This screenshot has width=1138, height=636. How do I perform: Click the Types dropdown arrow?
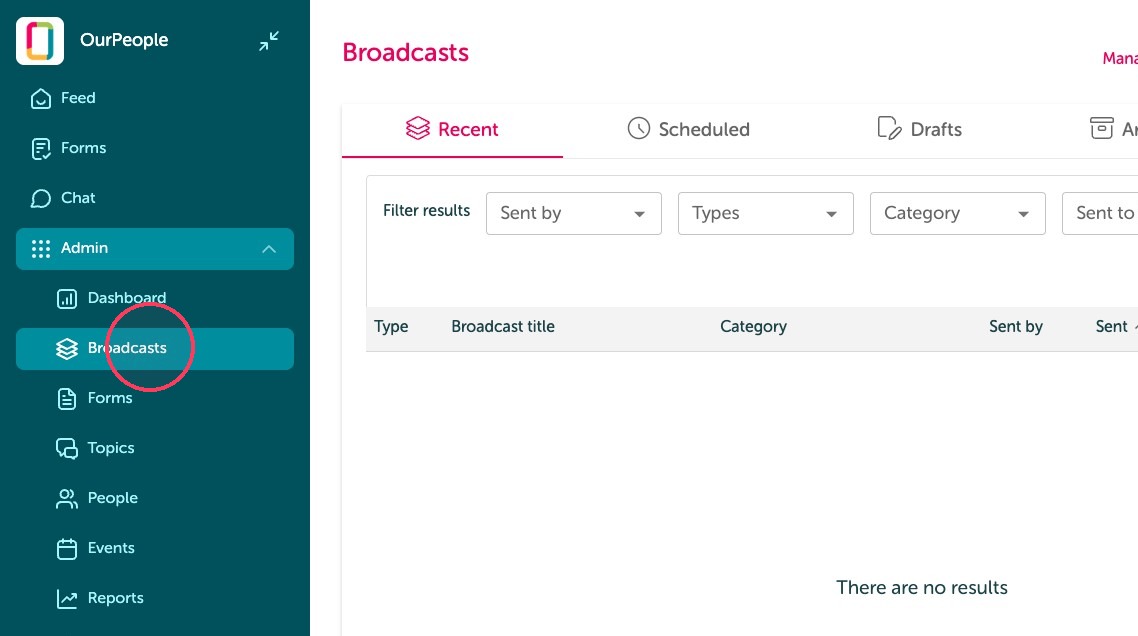pos(832,214)
